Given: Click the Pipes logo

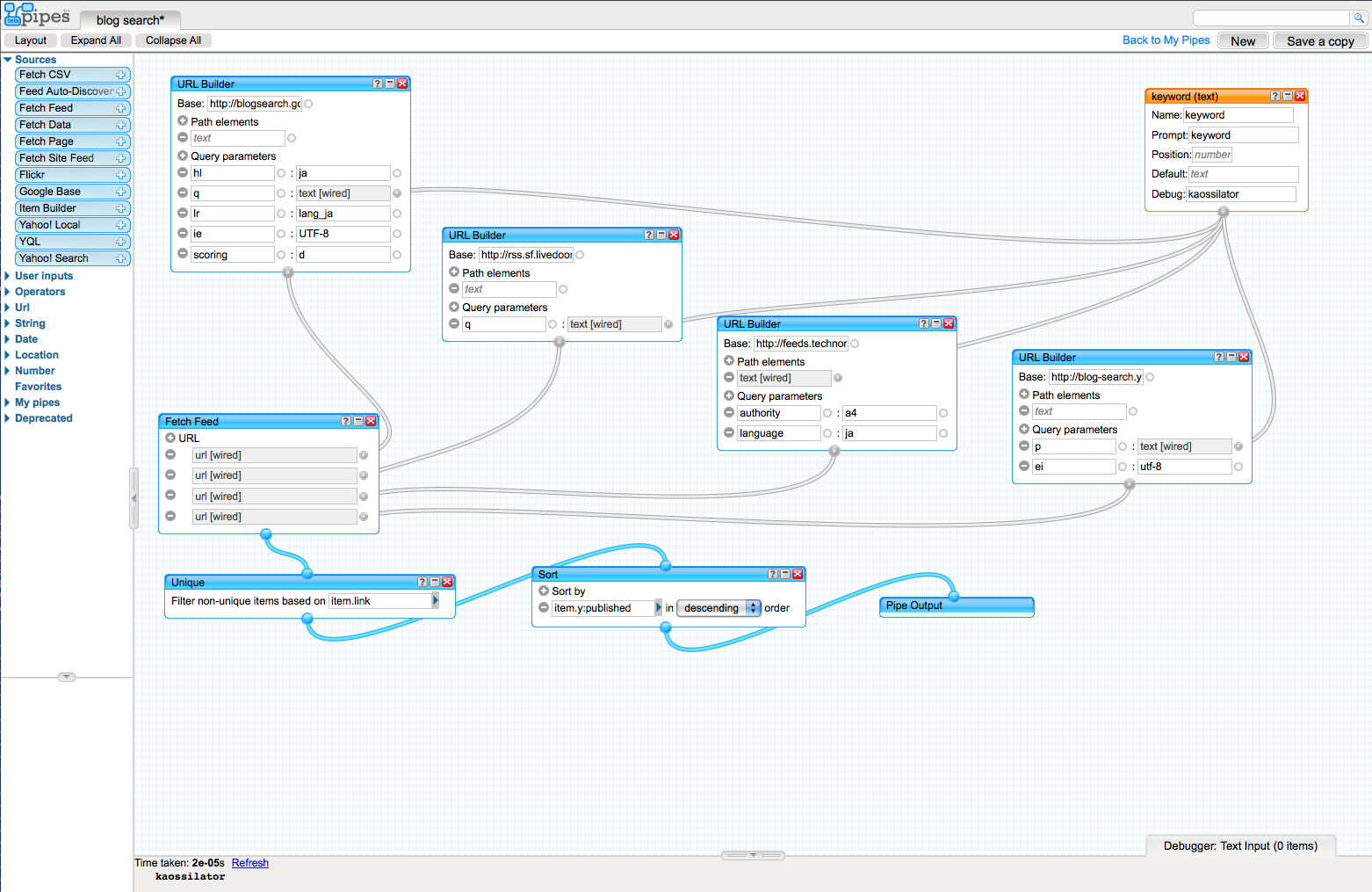Looking at the screenshot, I should (37, 16).
